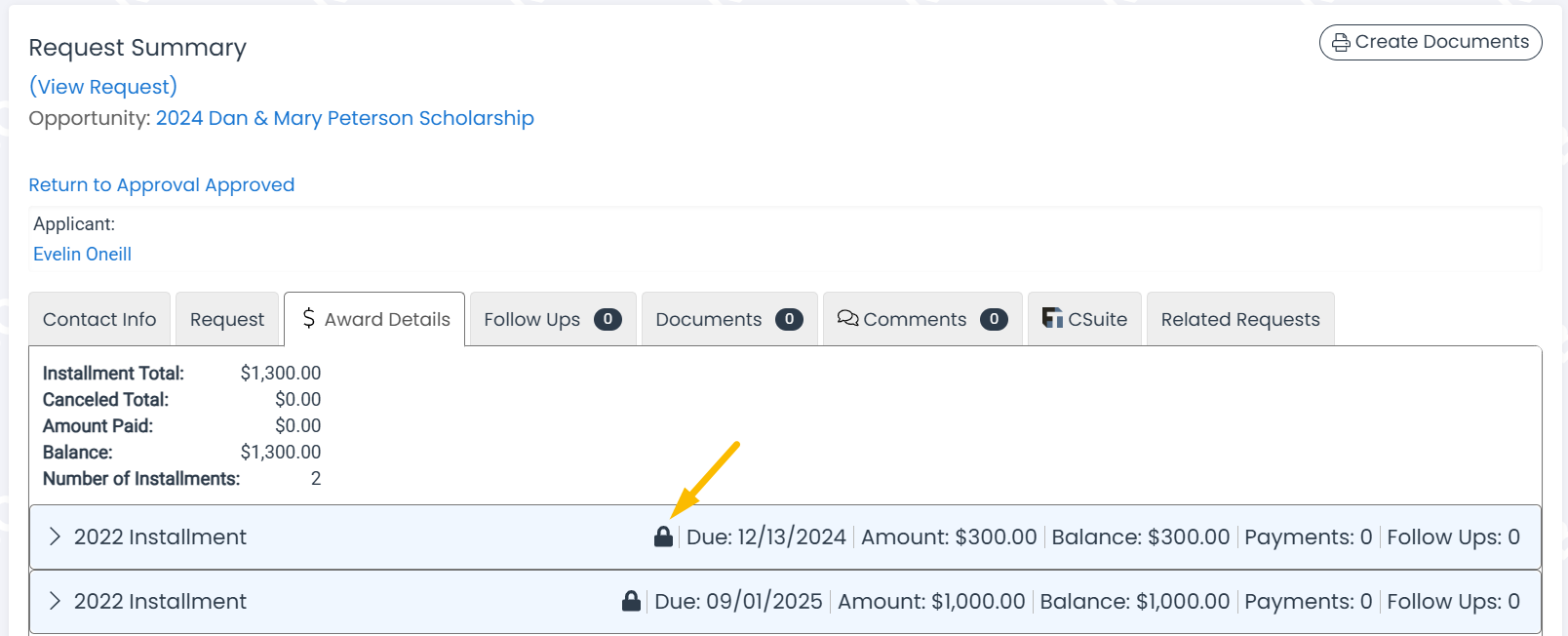Click the Comments count badge

click(994, 319)
